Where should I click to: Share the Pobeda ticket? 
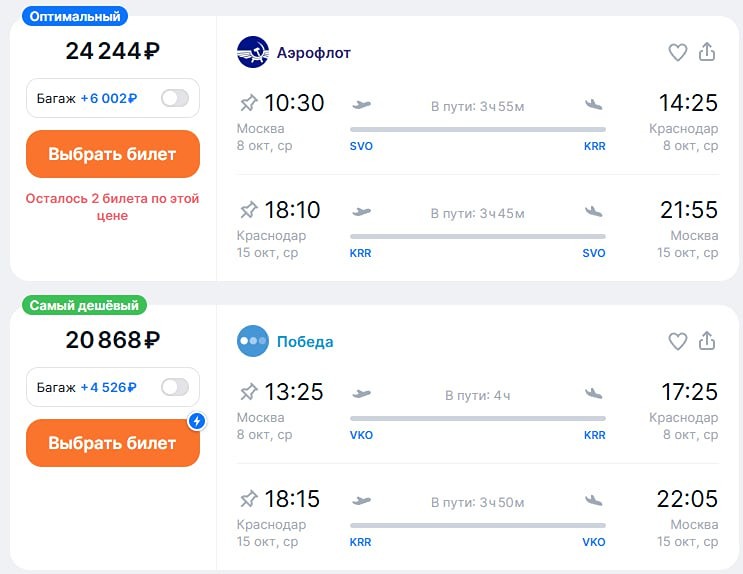[707, 341]
